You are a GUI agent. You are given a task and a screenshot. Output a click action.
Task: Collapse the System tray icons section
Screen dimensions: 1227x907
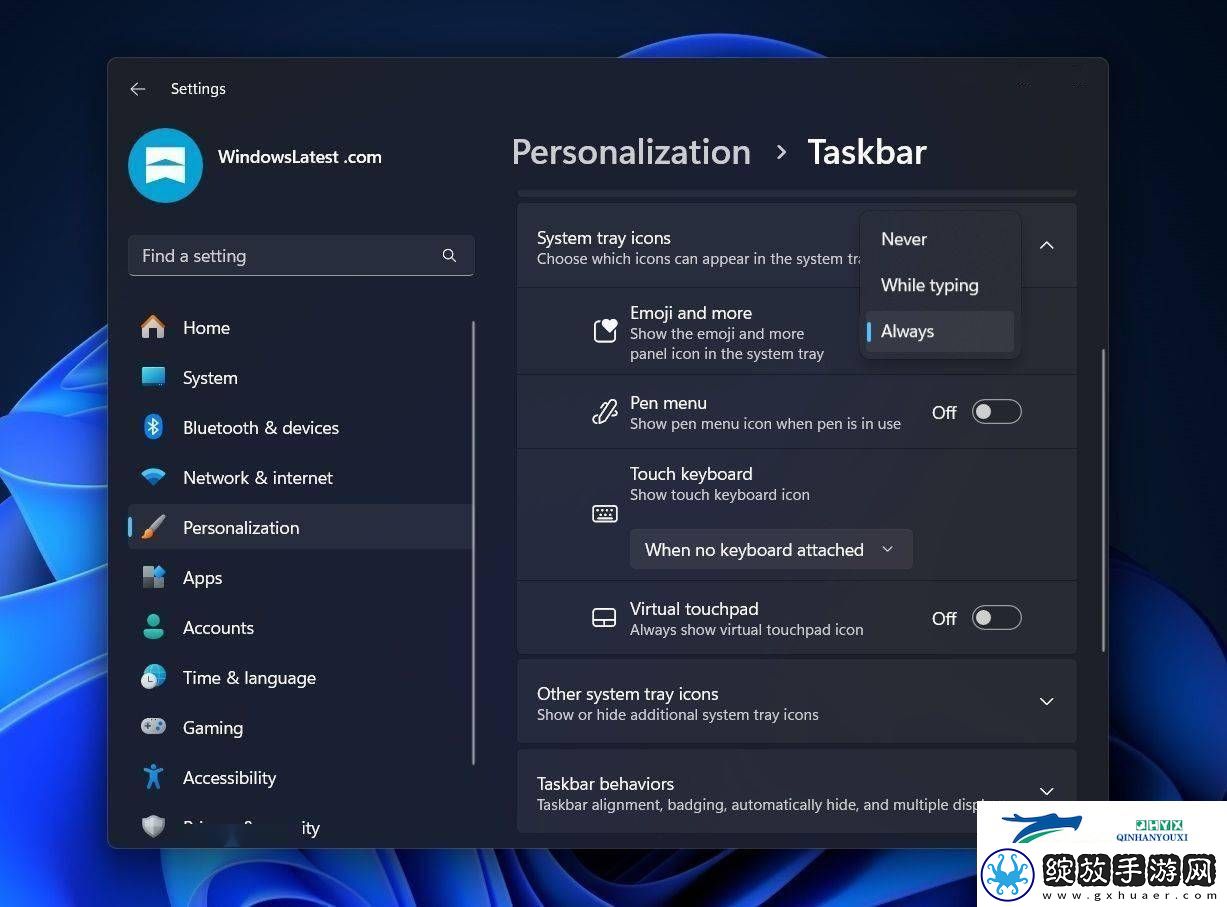(x=1047, y=245)
